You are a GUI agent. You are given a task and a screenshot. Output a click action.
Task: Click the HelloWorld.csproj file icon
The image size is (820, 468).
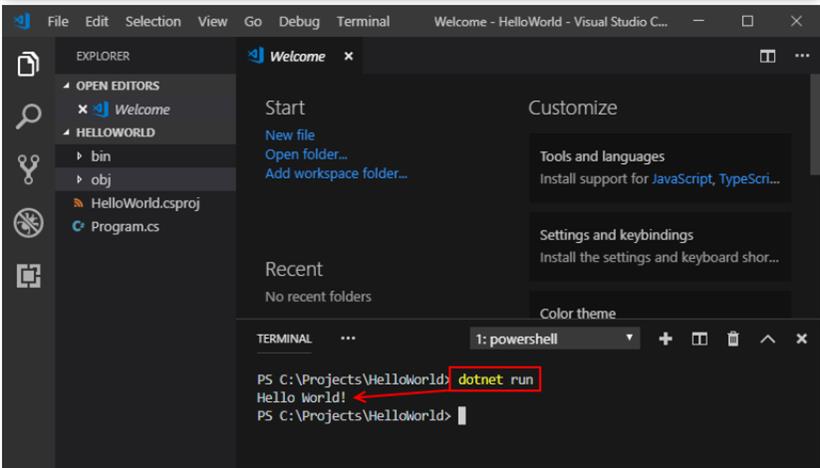pos(78,203)
